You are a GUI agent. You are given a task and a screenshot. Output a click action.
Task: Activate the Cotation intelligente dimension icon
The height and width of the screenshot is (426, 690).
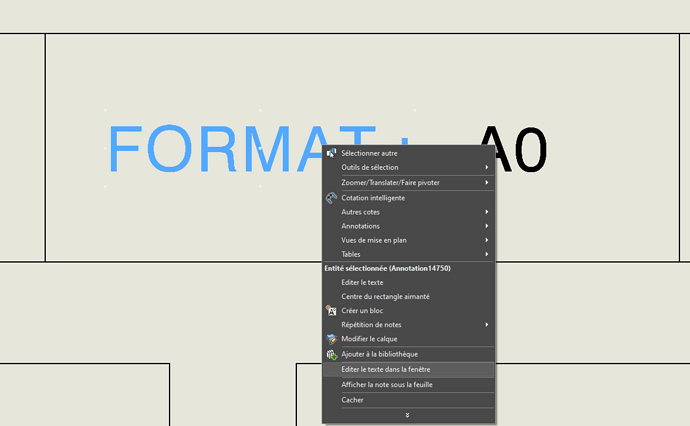(332, 198)
